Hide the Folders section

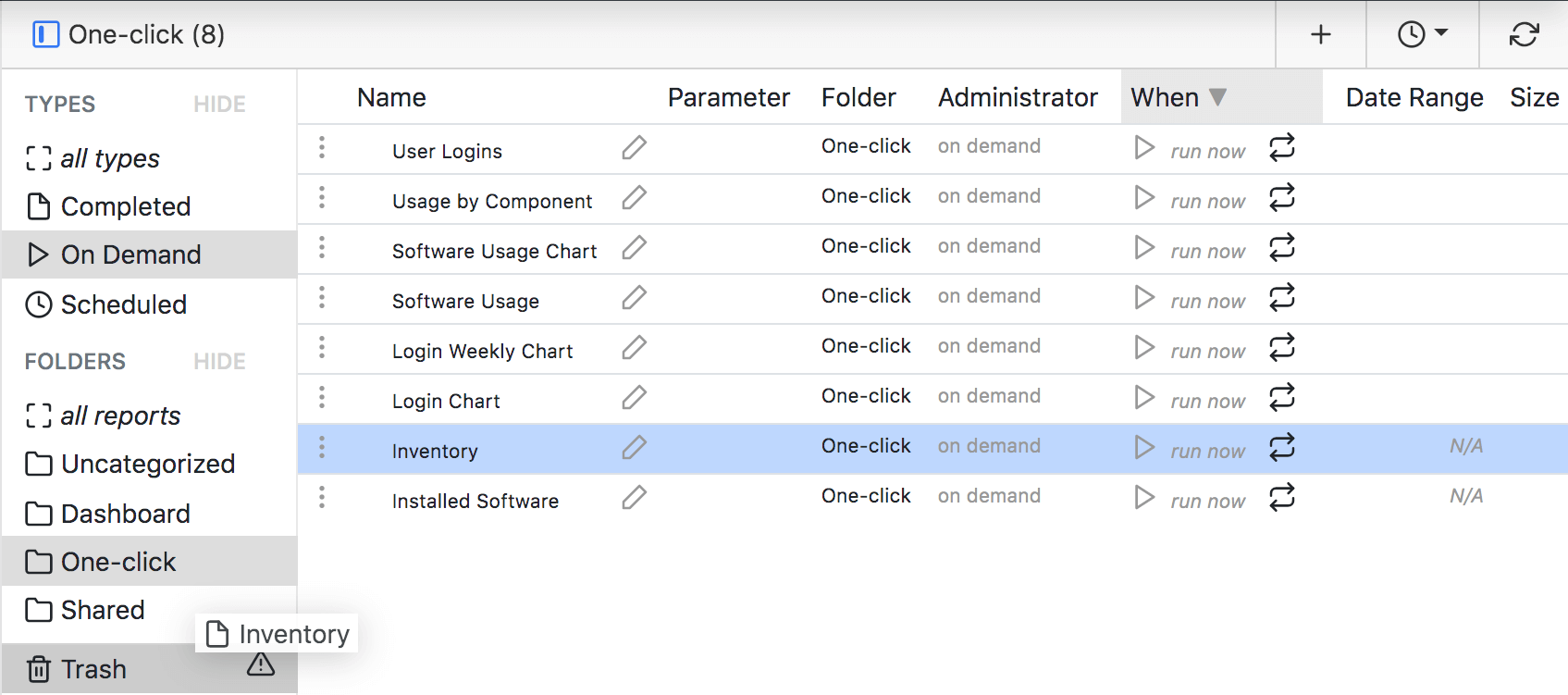(x=219, y=362)
